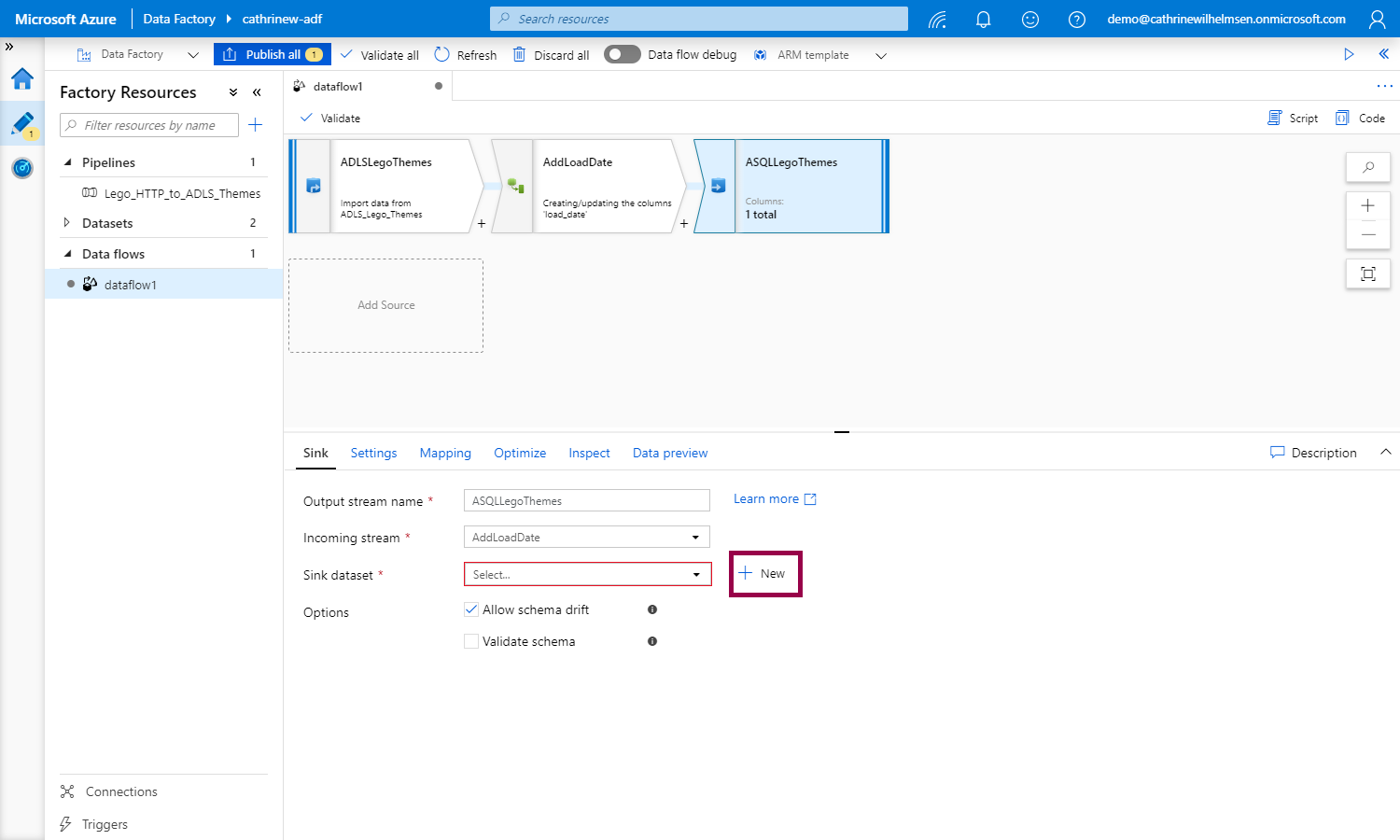Image resolution: width=1400 pixels, height=840 pixels.
Task: Click the canvas search magnifier icon
Action: coord(1367,168)
